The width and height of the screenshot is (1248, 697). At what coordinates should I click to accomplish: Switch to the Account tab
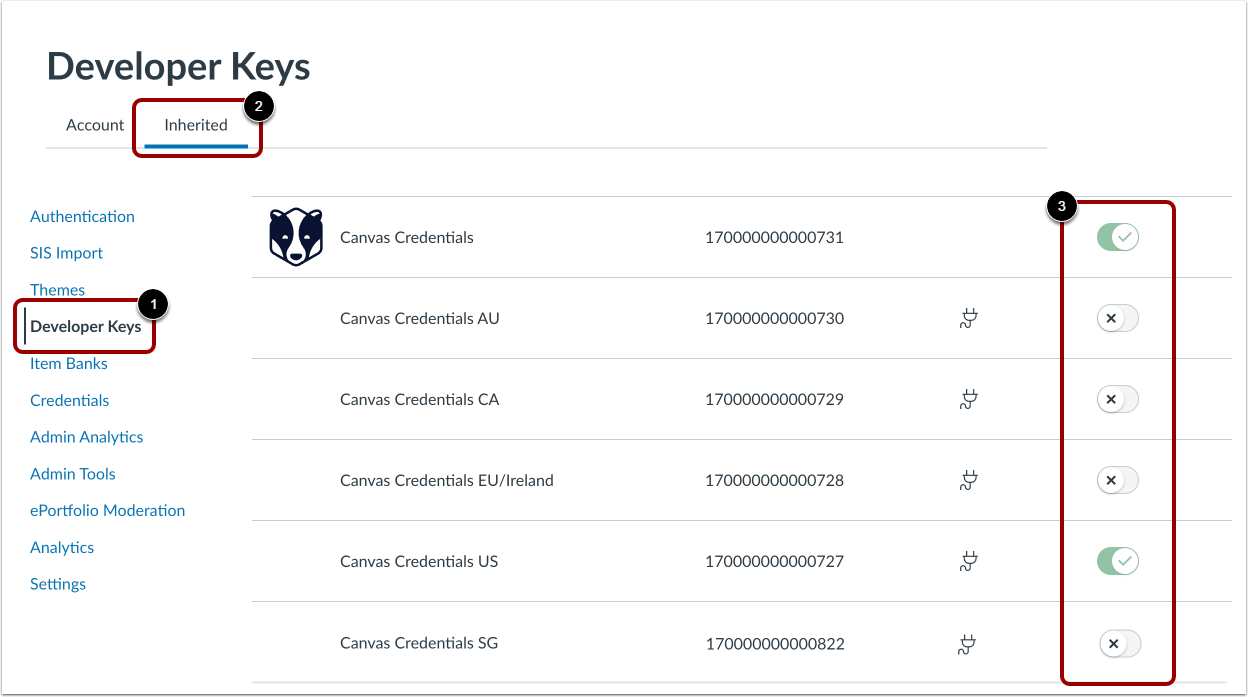tap(95, 125)
